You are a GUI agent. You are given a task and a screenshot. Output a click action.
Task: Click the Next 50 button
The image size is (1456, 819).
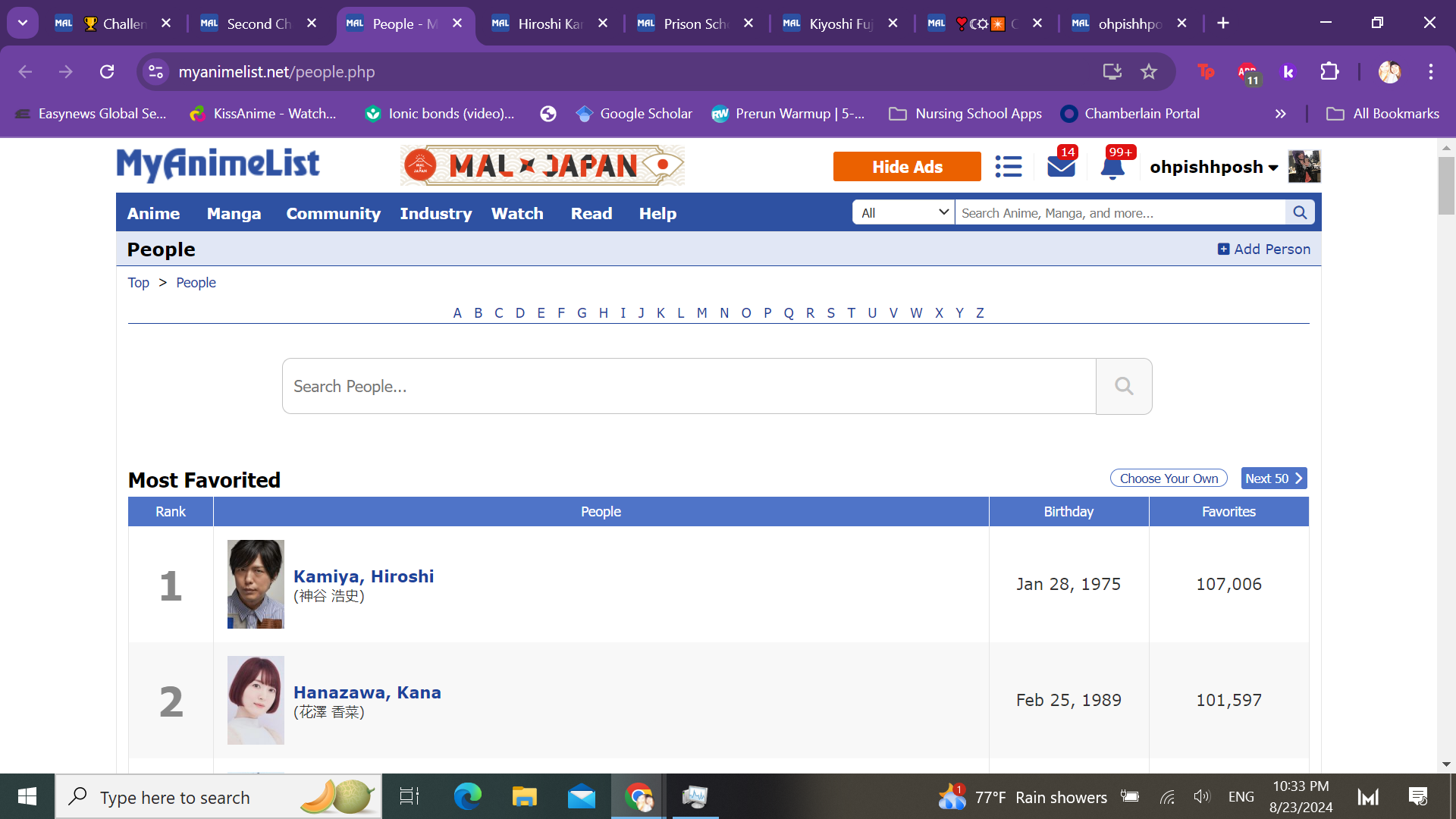pos(1273,479)
